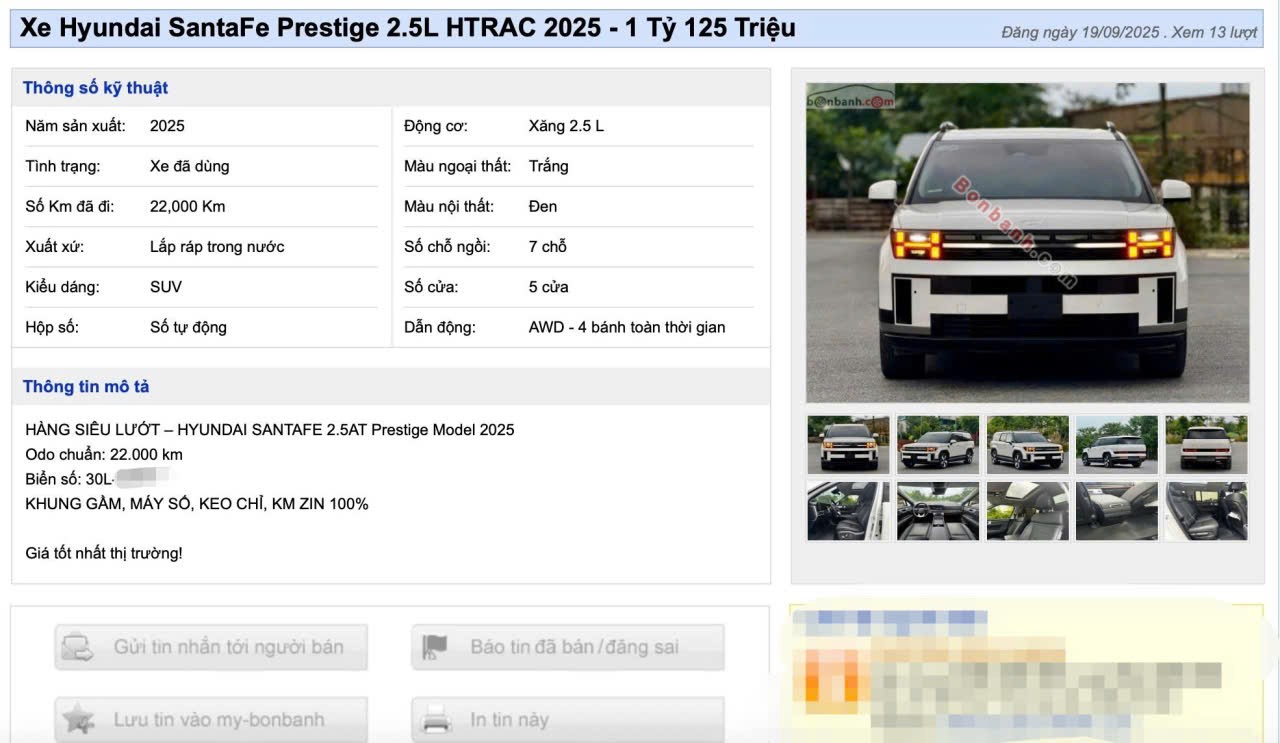The image size is (1280, 743).
Task: Click drivetrain value 'AWD - 4 bánh toàn thời gian'
Action: 627,327
